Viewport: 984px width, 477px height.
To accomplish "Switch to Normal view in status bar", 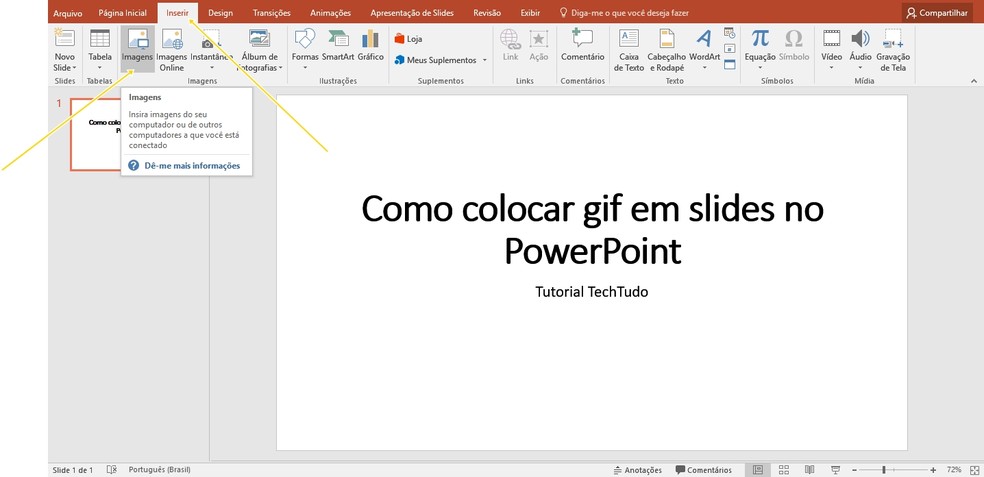I will coord(758,470).
